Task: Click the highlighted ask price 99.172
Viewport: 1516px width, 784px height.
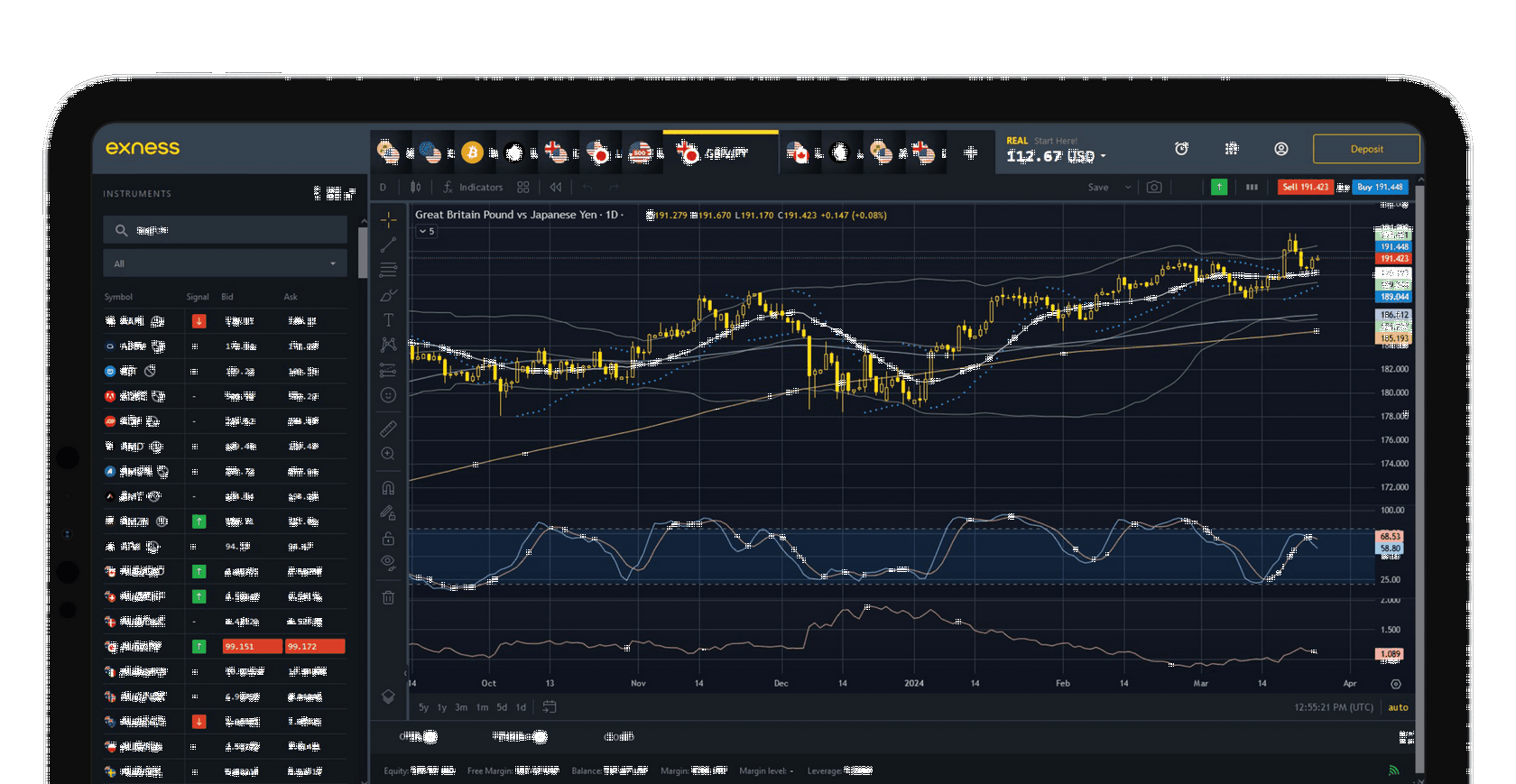Action: [x=315, y=646]
